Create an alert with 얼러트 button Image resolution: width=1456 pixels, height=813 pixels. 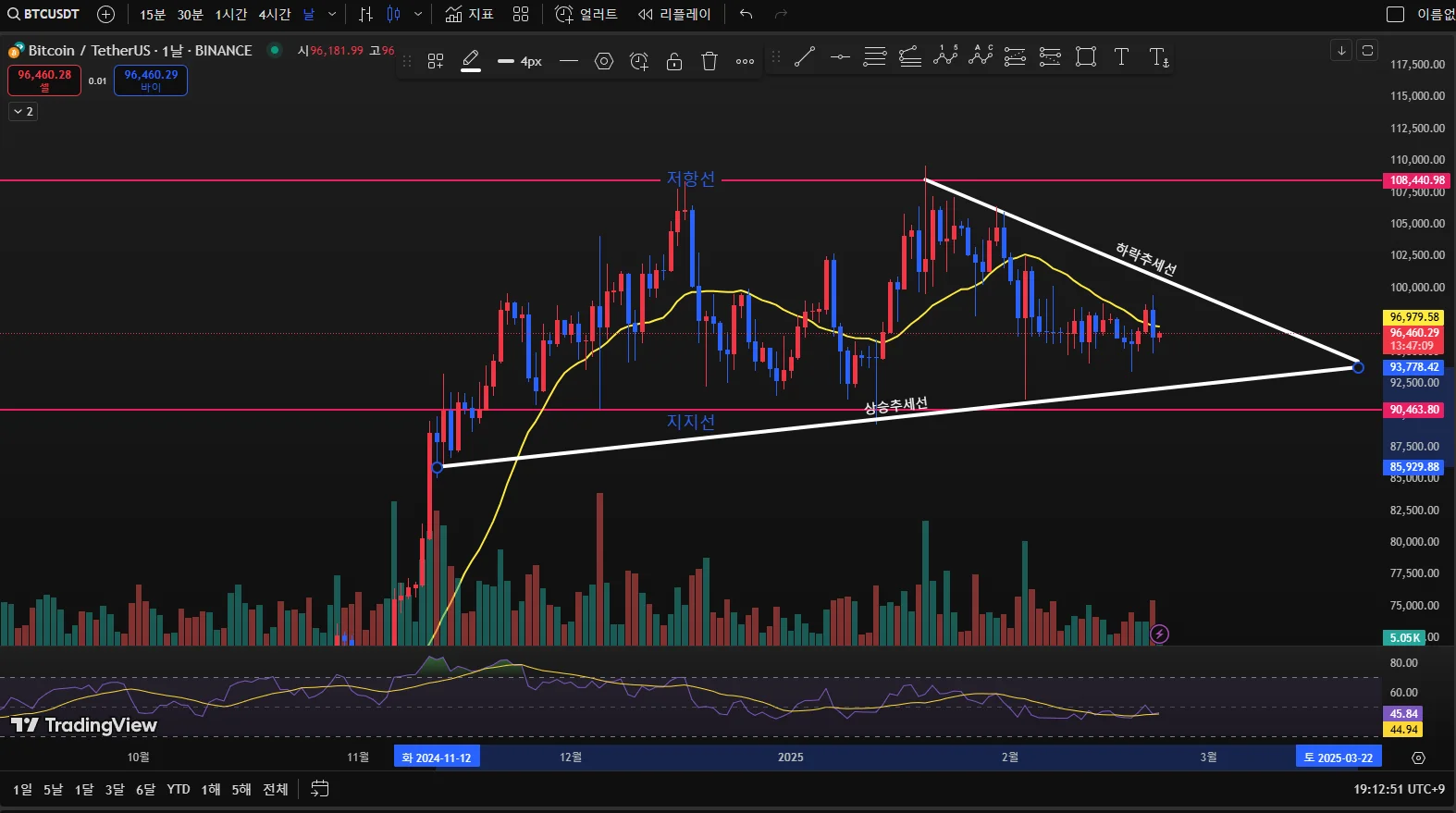tap(586, 14)
